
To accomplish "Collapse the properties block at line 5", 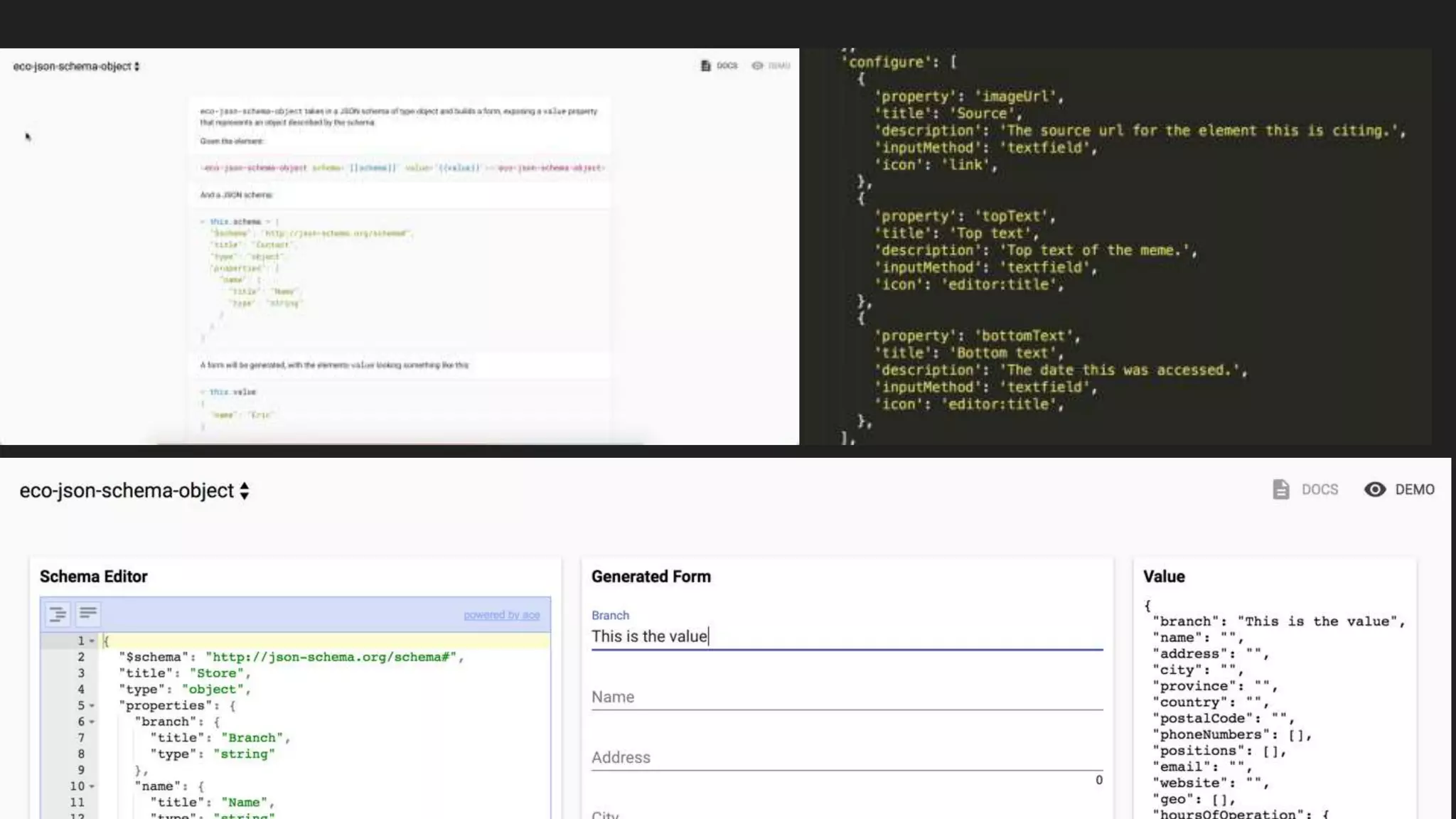I will pyautogui.click(x=92, y=706).
